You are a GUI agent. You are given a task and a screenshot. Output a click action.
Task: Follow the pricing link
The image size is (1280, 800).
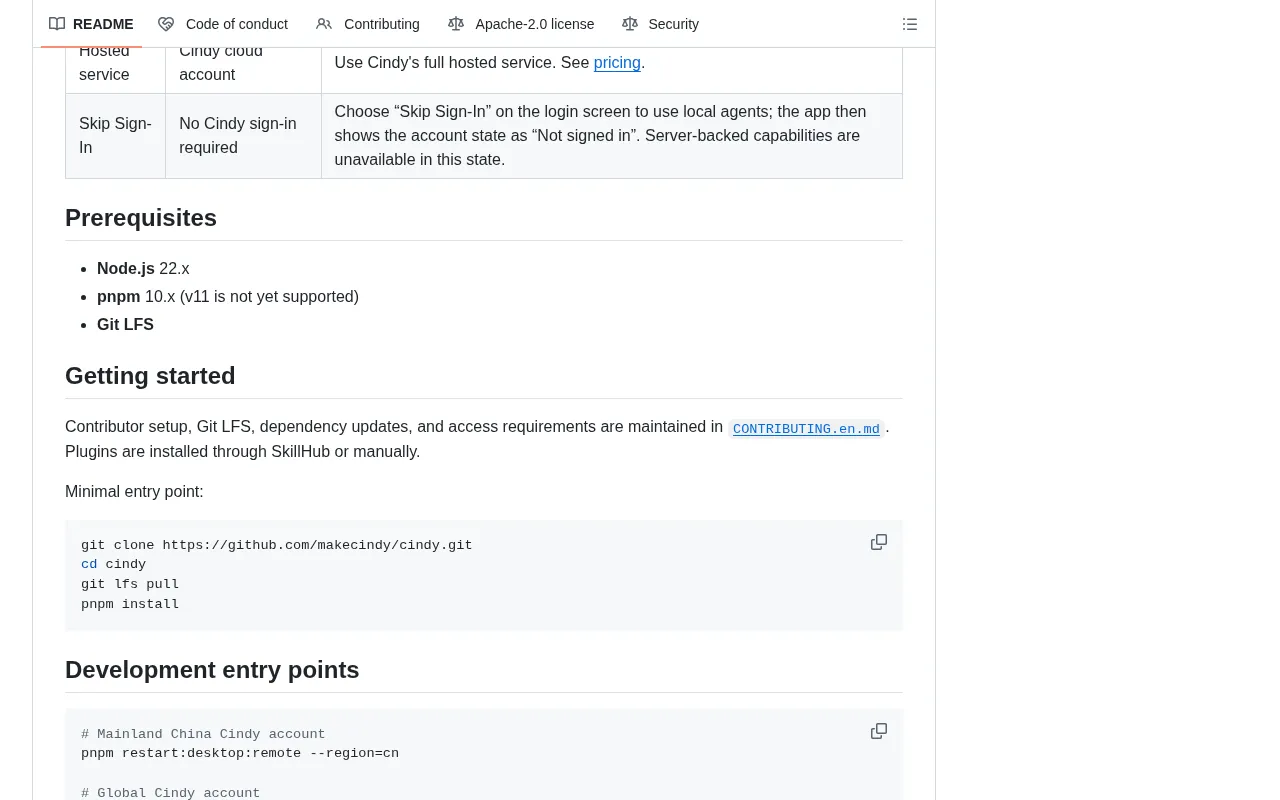pyautogui.click(x=617, y=62)
